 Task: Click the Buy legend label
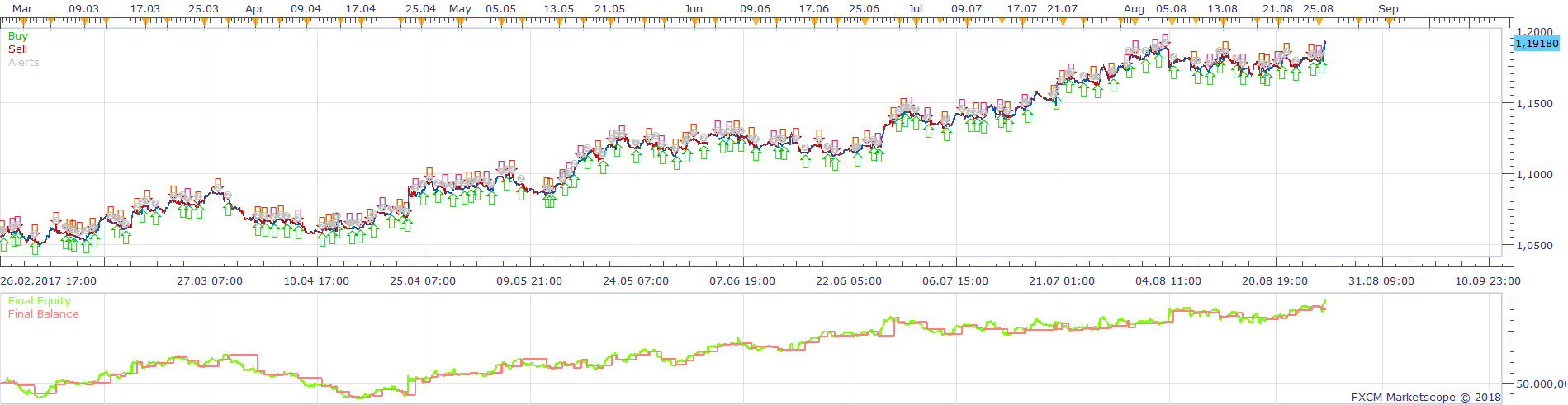(17, 36)
